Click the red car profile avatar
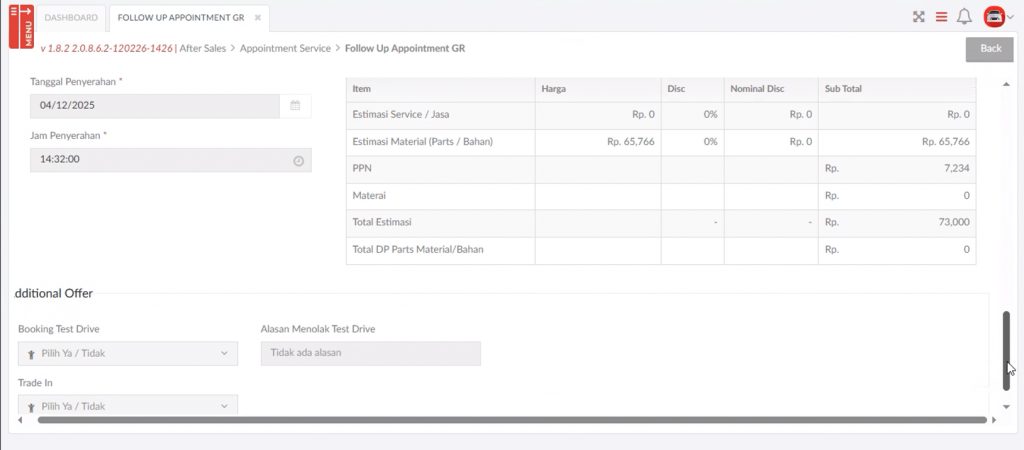Viewport: 1024px width, 450px height. [993, 17]
